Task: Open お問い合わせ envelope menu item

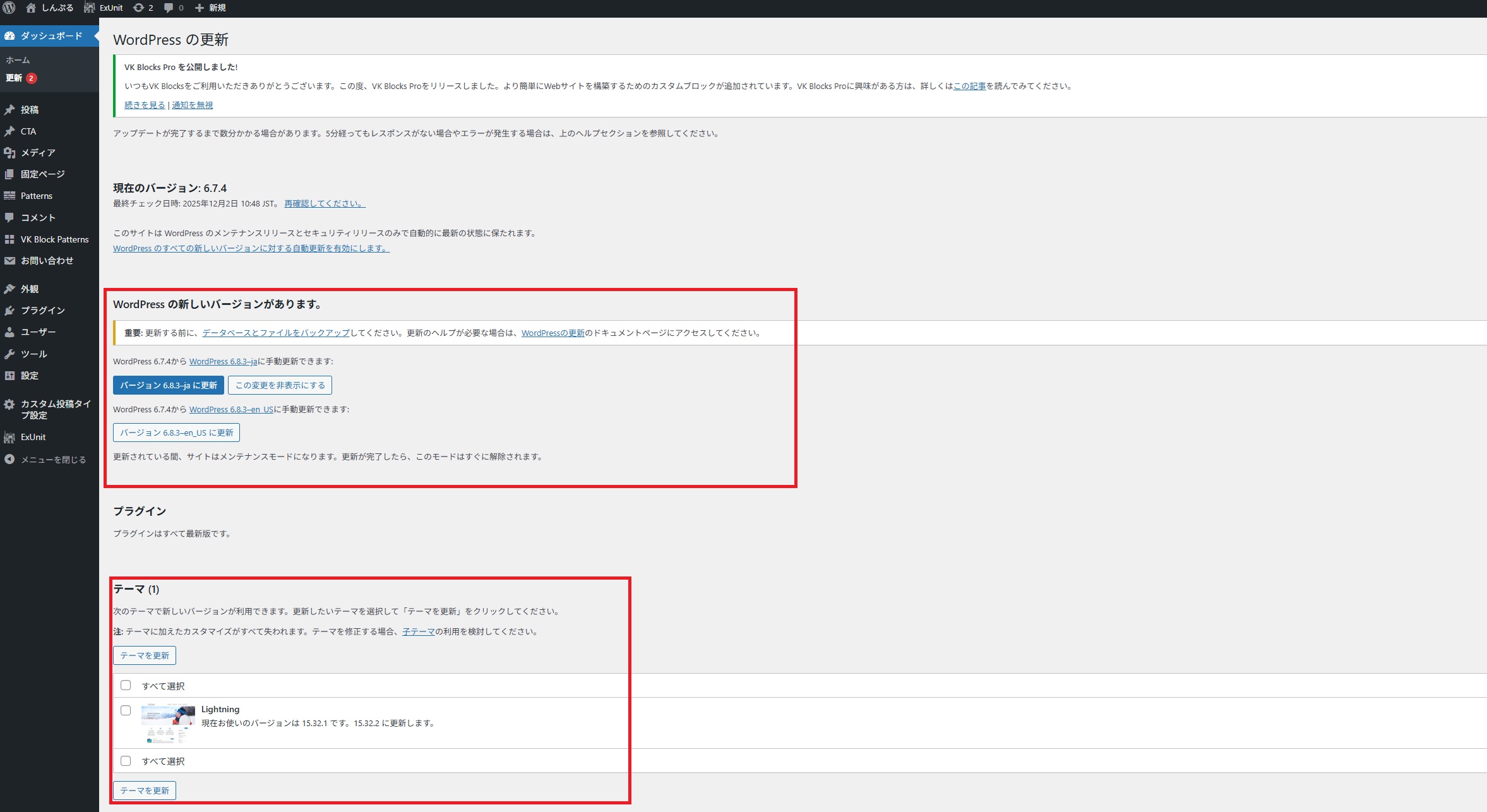Action: (x=46, y=261)
